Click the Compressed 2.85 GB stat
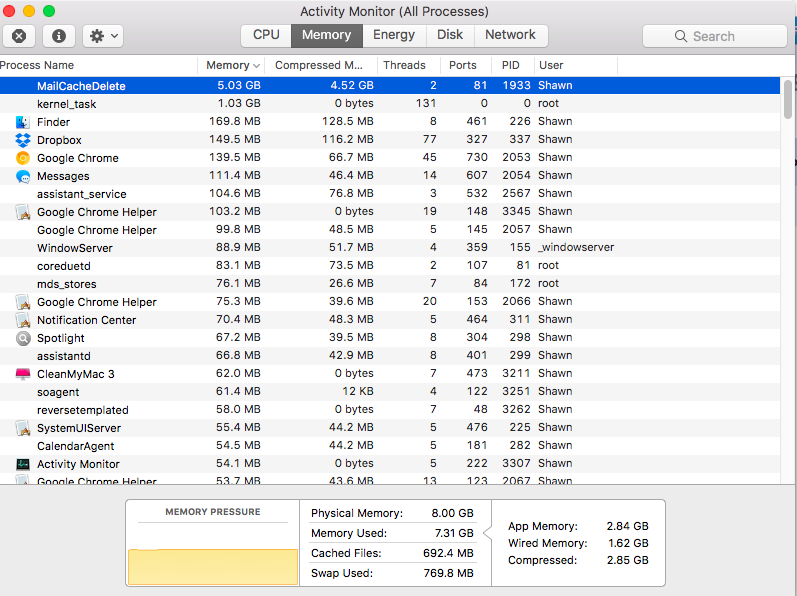Screen dimensions: 797x596 click(578, 560)
